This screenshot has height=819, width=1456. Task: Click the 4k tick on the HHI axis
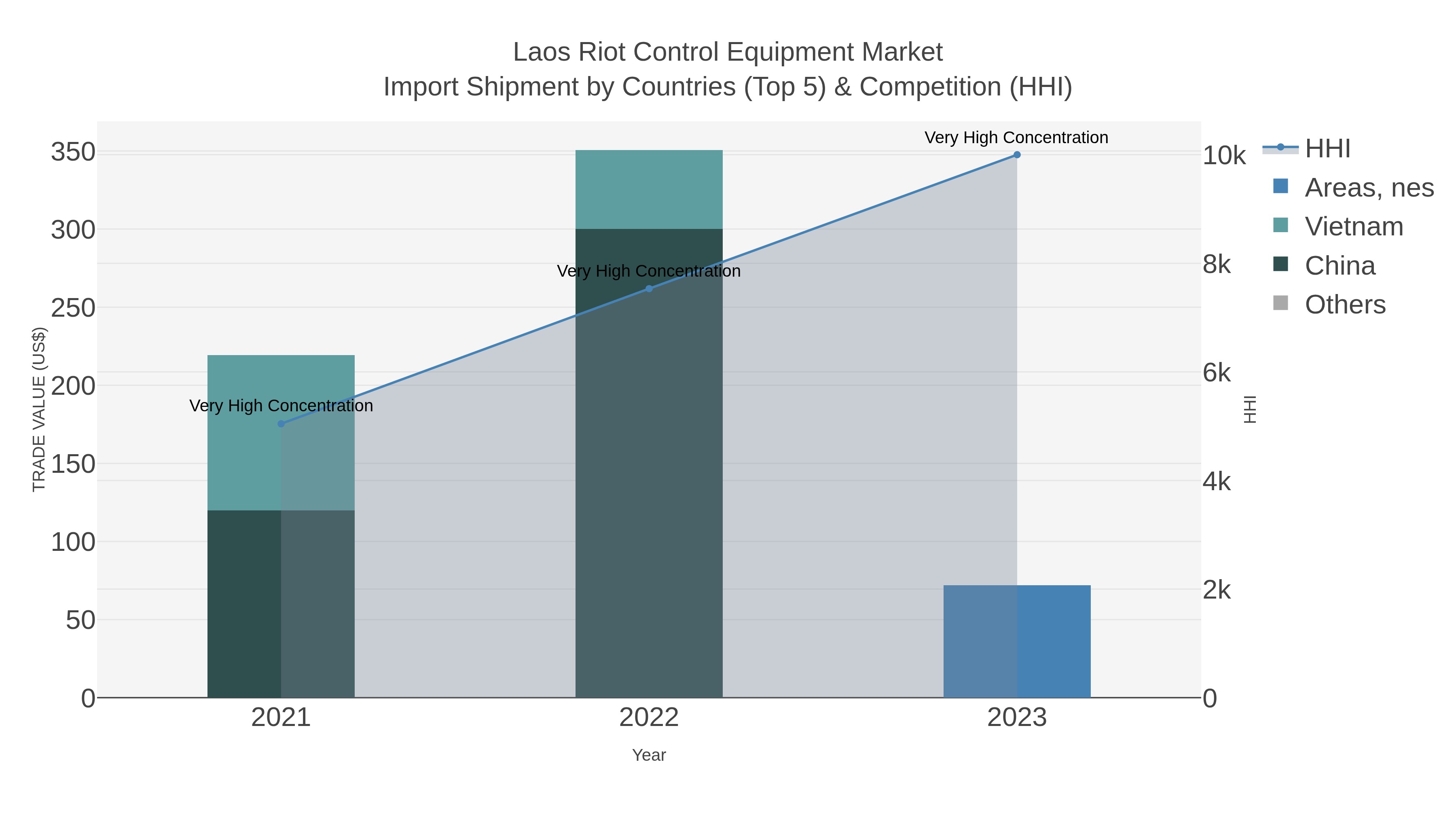tap(1216, 482)
